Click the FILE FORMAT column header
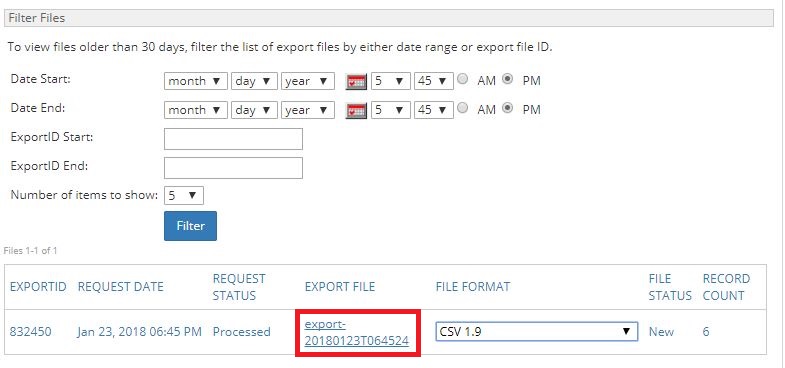785x368 pixels. point(473,287)
